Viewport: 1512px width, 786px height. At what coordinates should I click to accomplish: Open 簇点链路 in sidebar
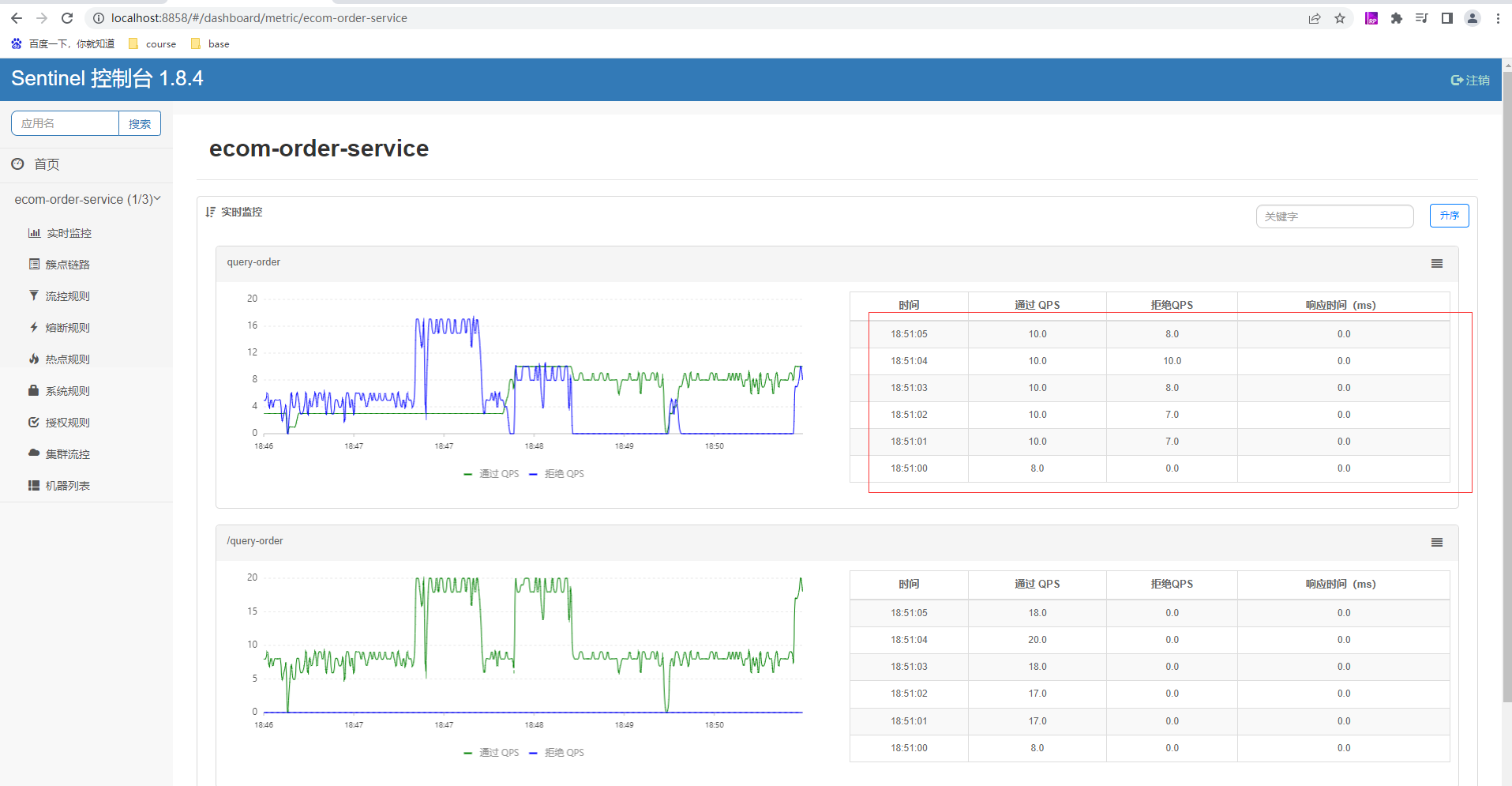[x=67, y=265]
